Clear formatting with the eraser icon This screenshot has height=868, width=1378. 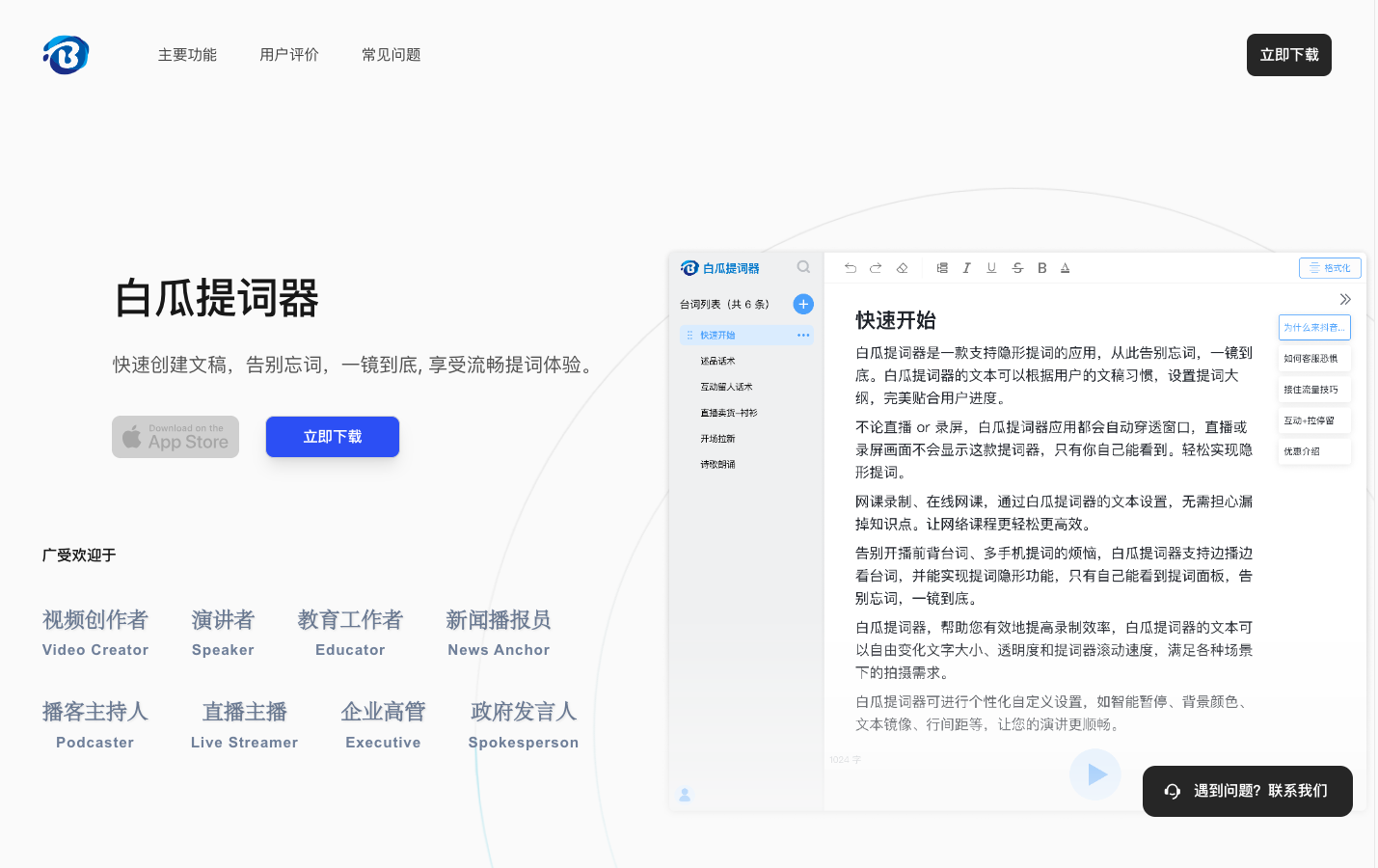tap(903, 268)
